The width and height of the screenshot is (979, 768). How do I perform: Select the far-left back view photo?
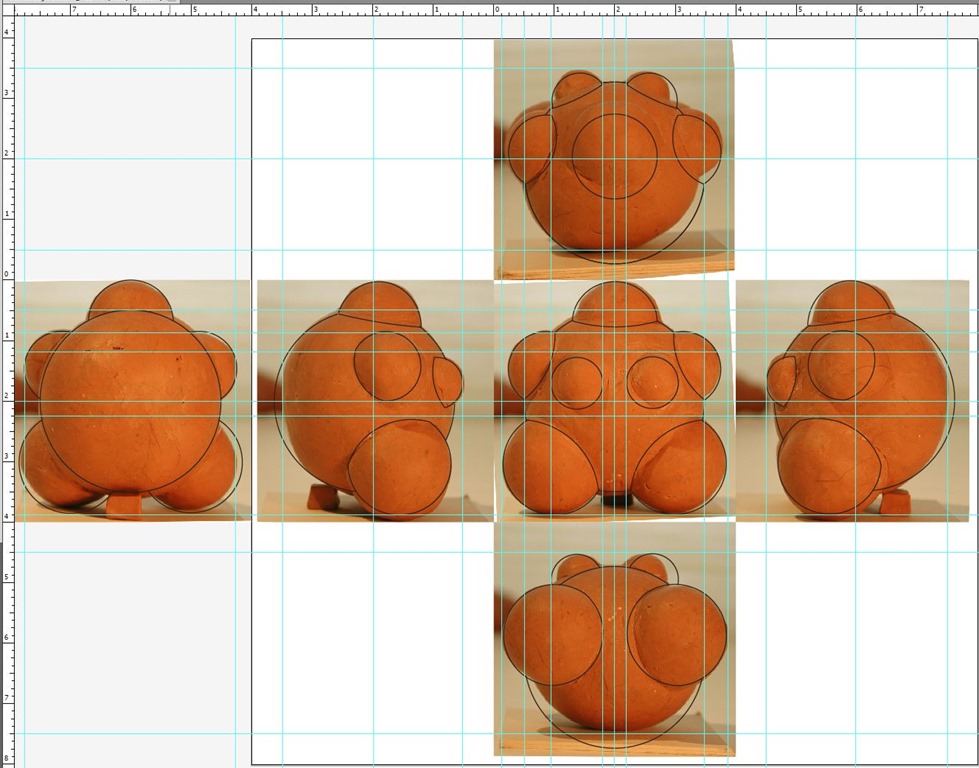[x=130, y=400]
